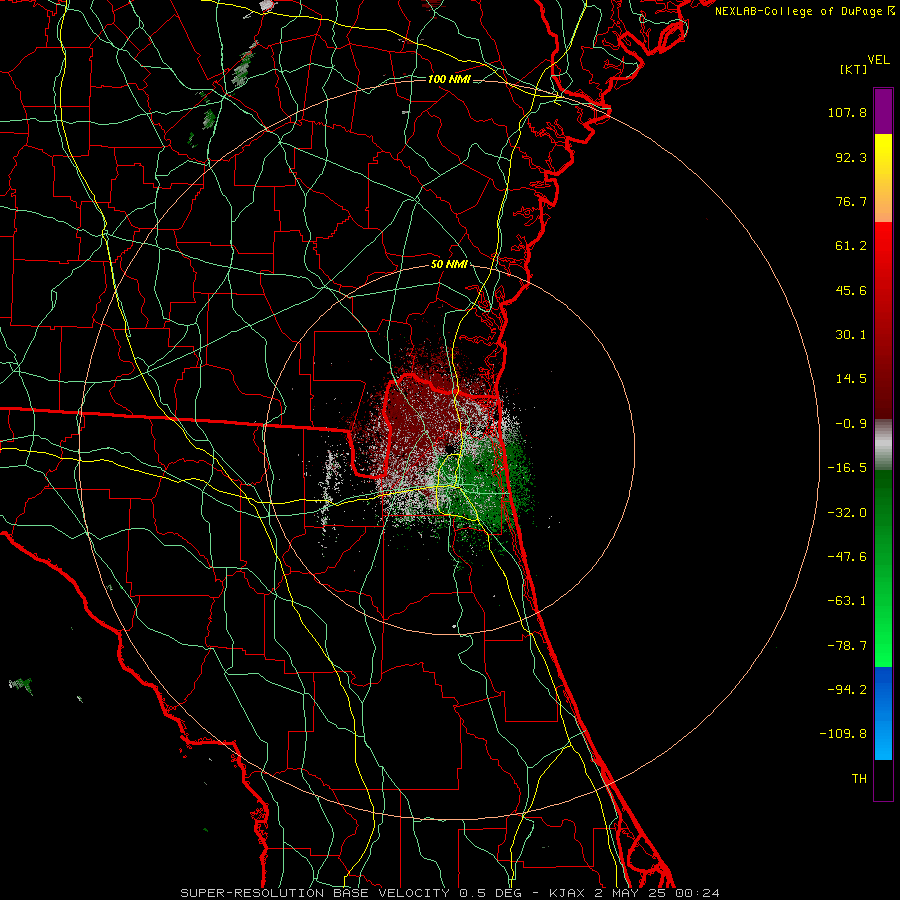Select the 92.3 legend value

[851, 157]
